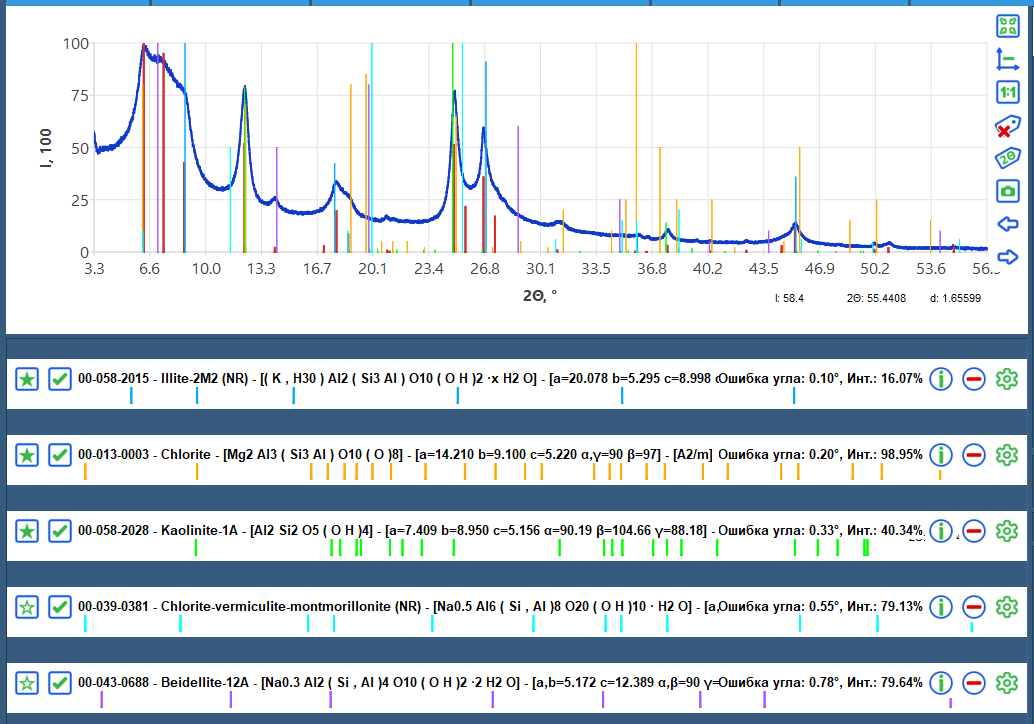Click the fit-to-screen expand icon
1034x724 pixels.
point(1007,27)
